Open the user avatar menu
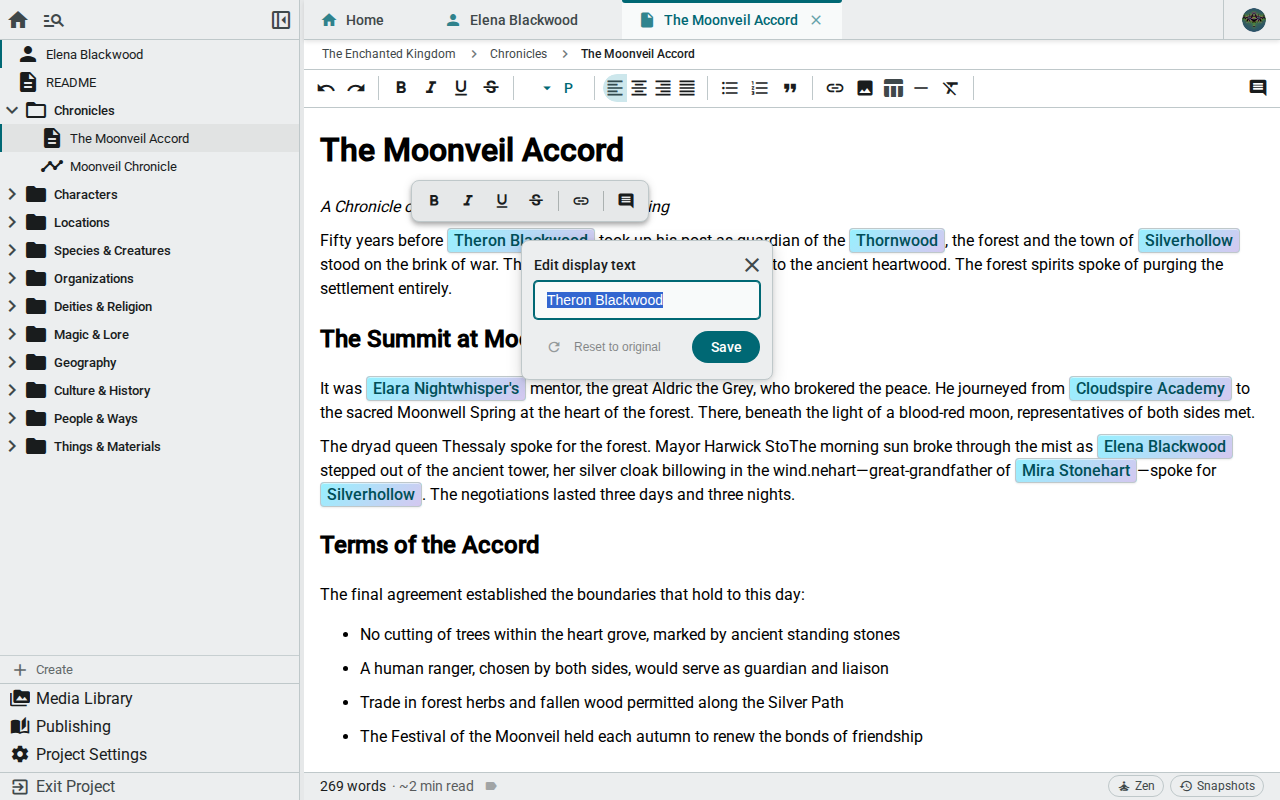The width and height of the screenshot is (1280, 800). 1254,20
